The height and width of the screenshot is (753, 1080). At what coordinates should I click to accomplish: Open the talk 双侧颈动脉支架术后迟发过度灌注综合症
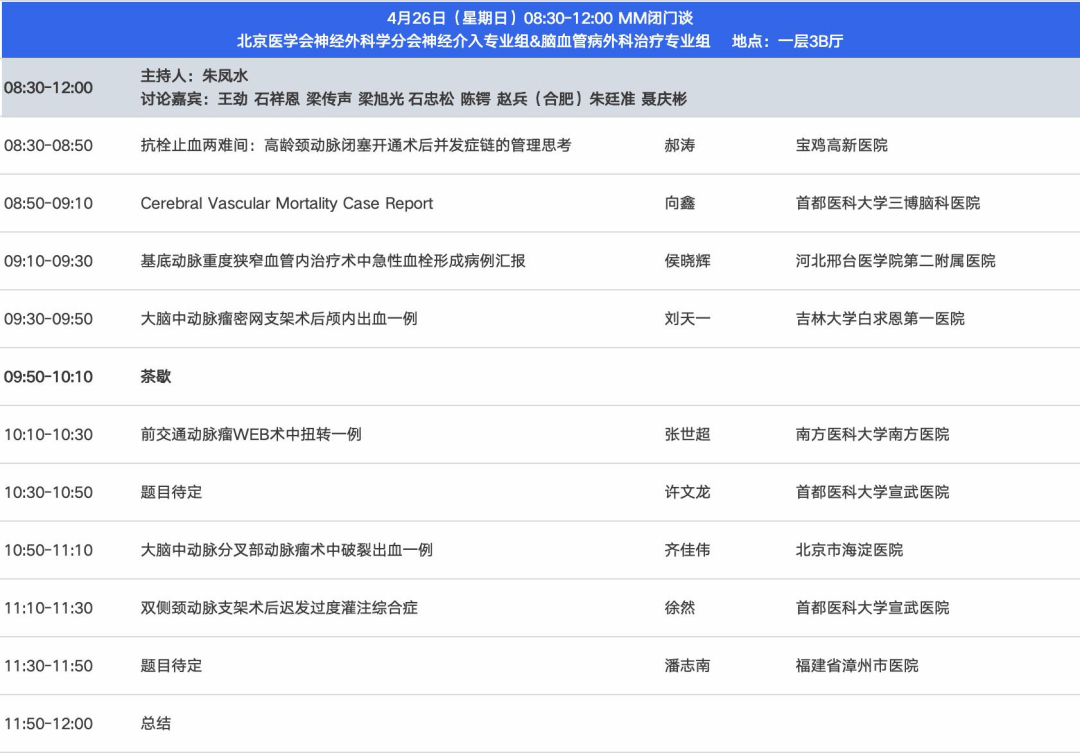pos(279,608)
